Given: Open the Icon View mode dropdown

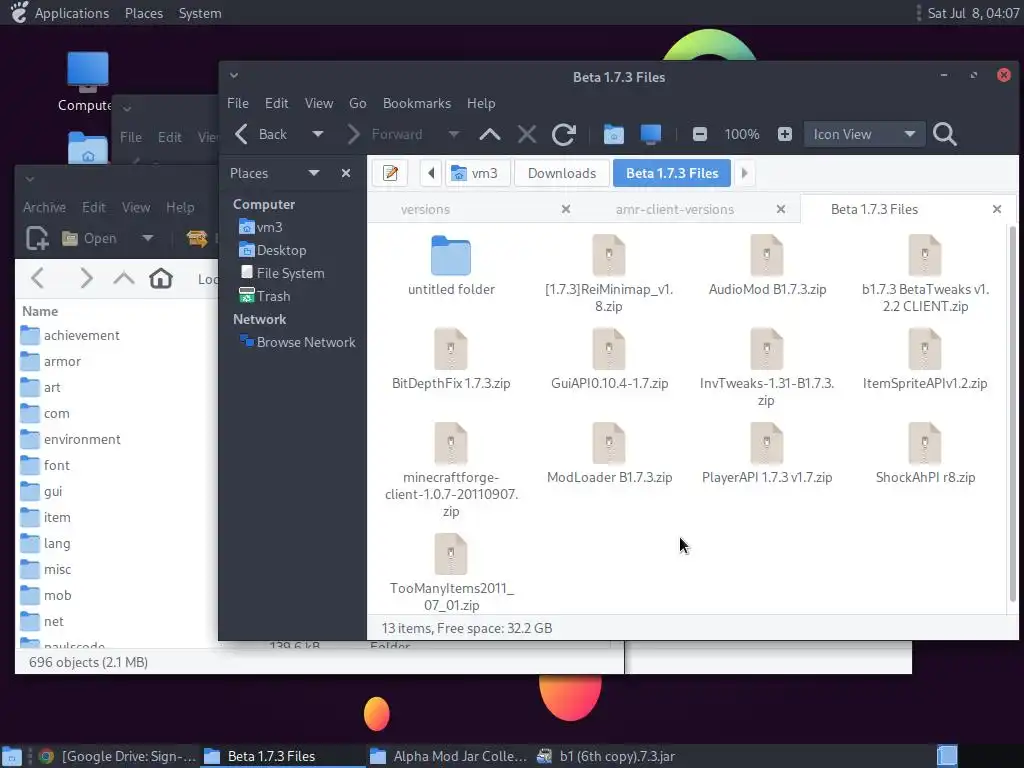Looking at the screenshot, I should coord(864,135).
